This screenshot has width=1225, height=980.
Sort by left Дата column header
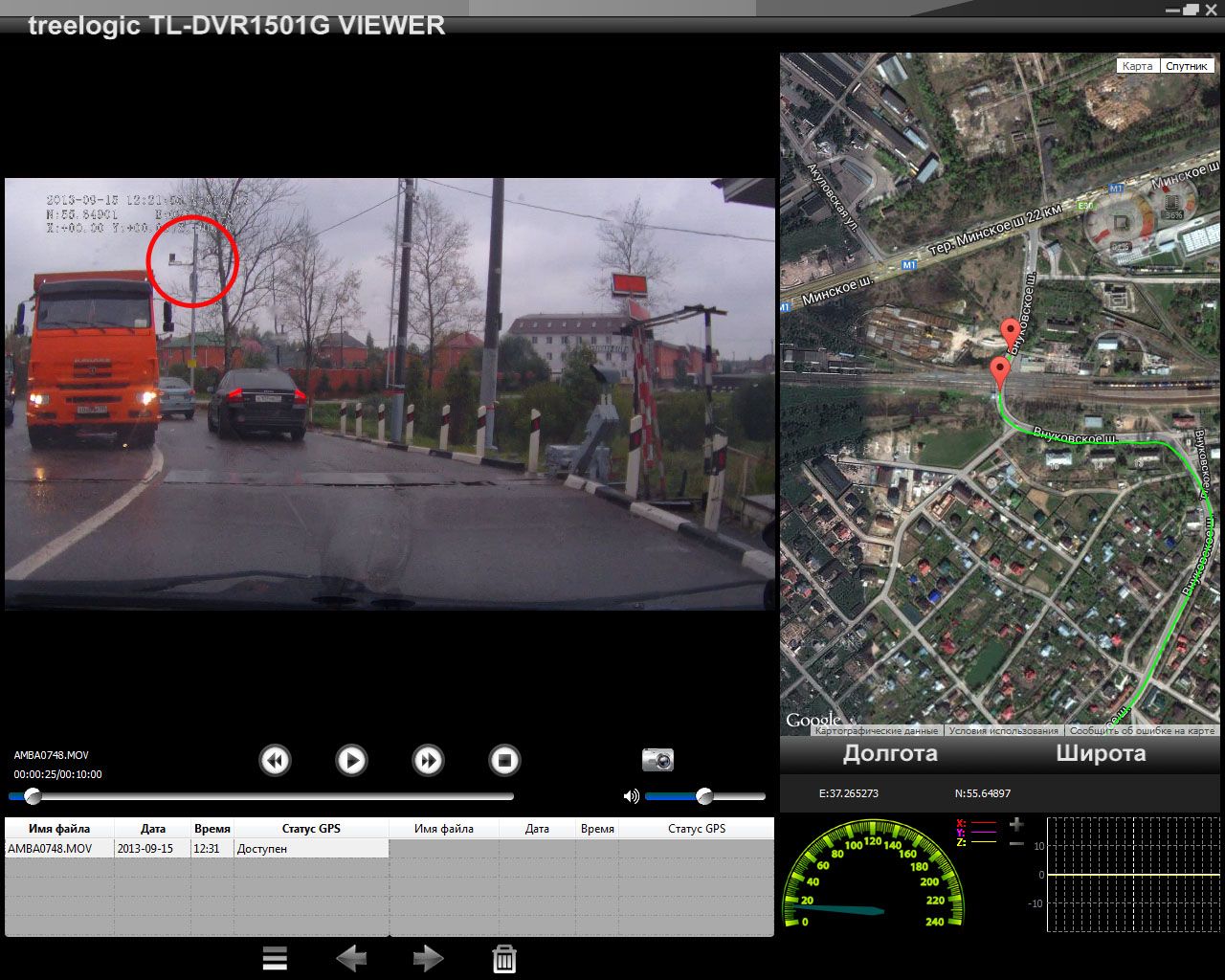(152, 829)
